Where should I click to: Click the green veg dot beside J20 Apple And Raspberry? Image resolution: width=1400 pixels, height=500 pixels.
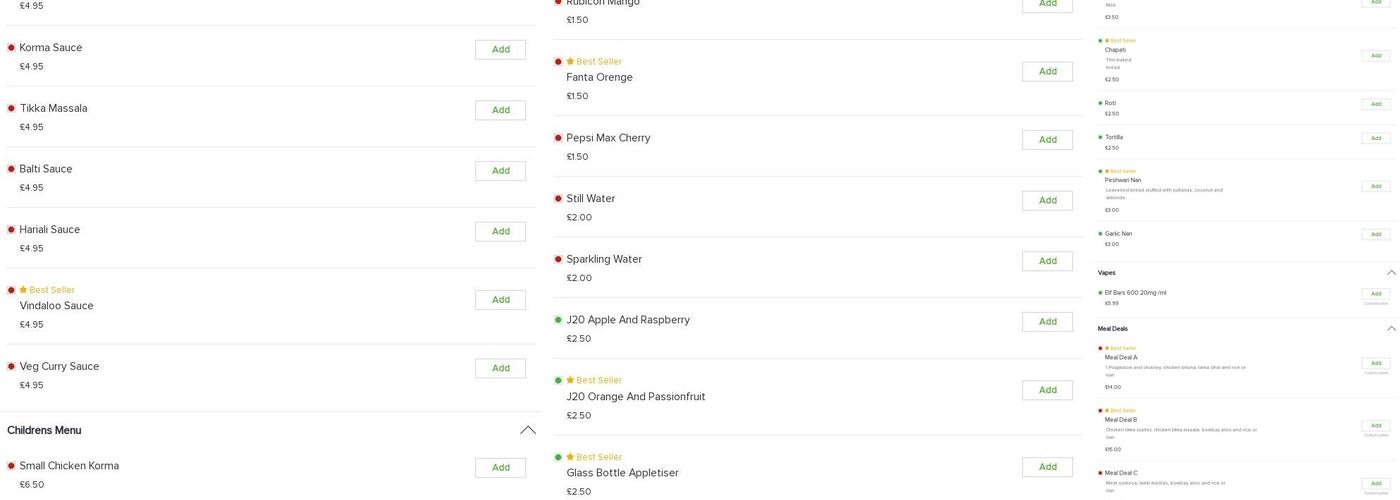click(x=558, y=320)
